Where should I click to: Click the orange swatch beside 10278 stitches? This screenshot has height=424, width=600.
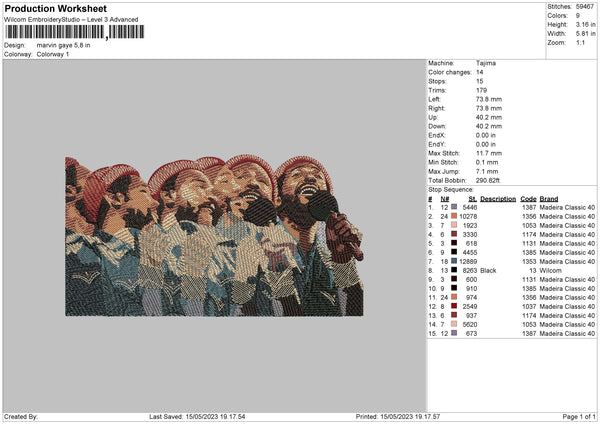[x=454, y=216]
